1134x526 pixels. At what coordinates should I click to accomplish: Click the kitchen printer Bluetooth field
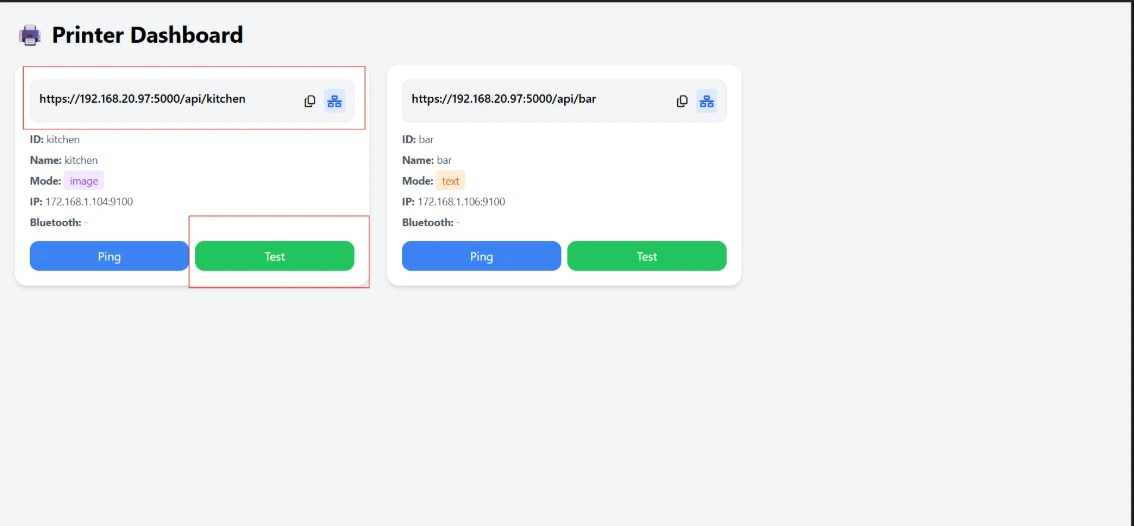pyautogui.click(x=59, y=222)
